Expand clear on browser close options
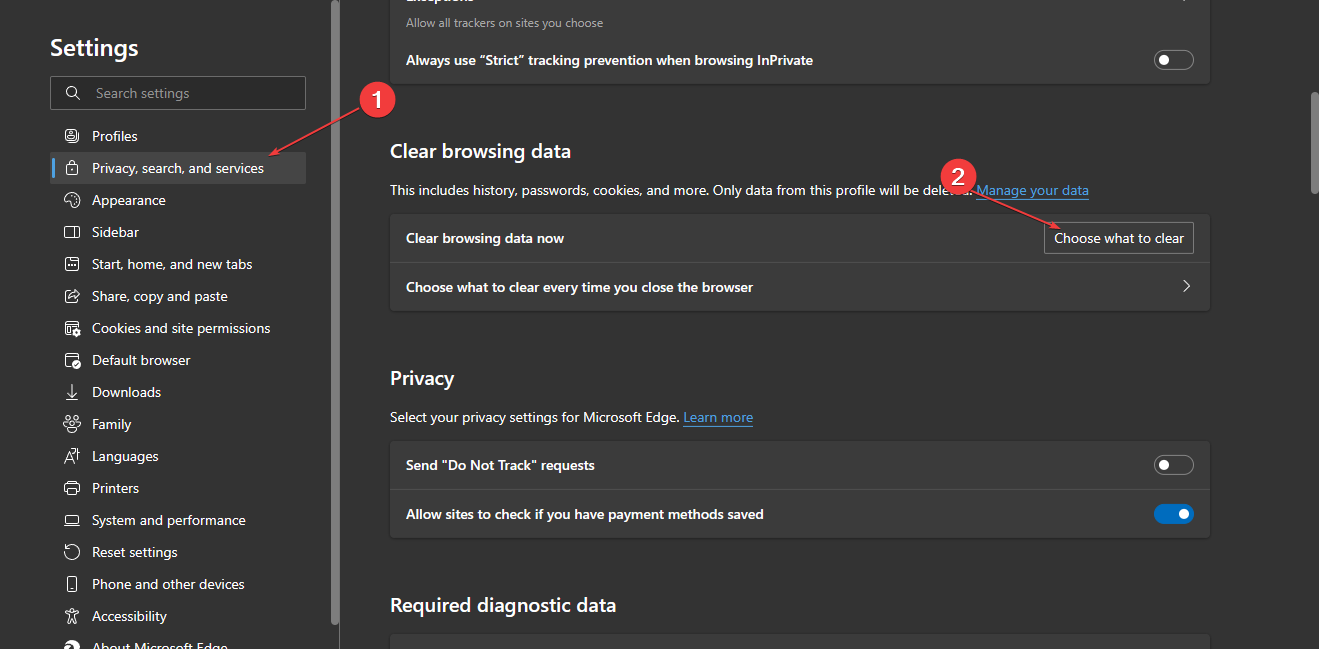The height and width of the screenshot is (649, 1319). [1187, 287]
